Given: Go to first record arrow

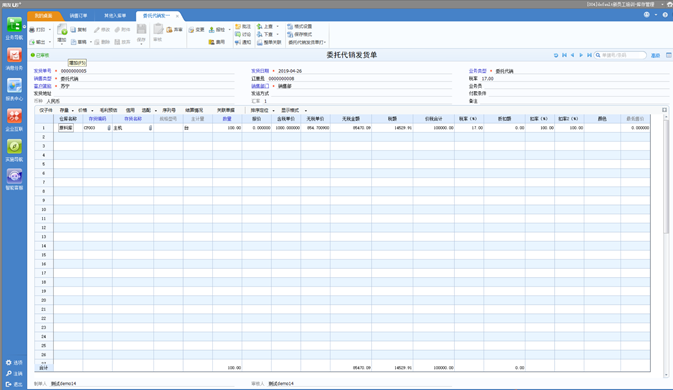Looking at the screenshot, I should (x=564, y=55).
